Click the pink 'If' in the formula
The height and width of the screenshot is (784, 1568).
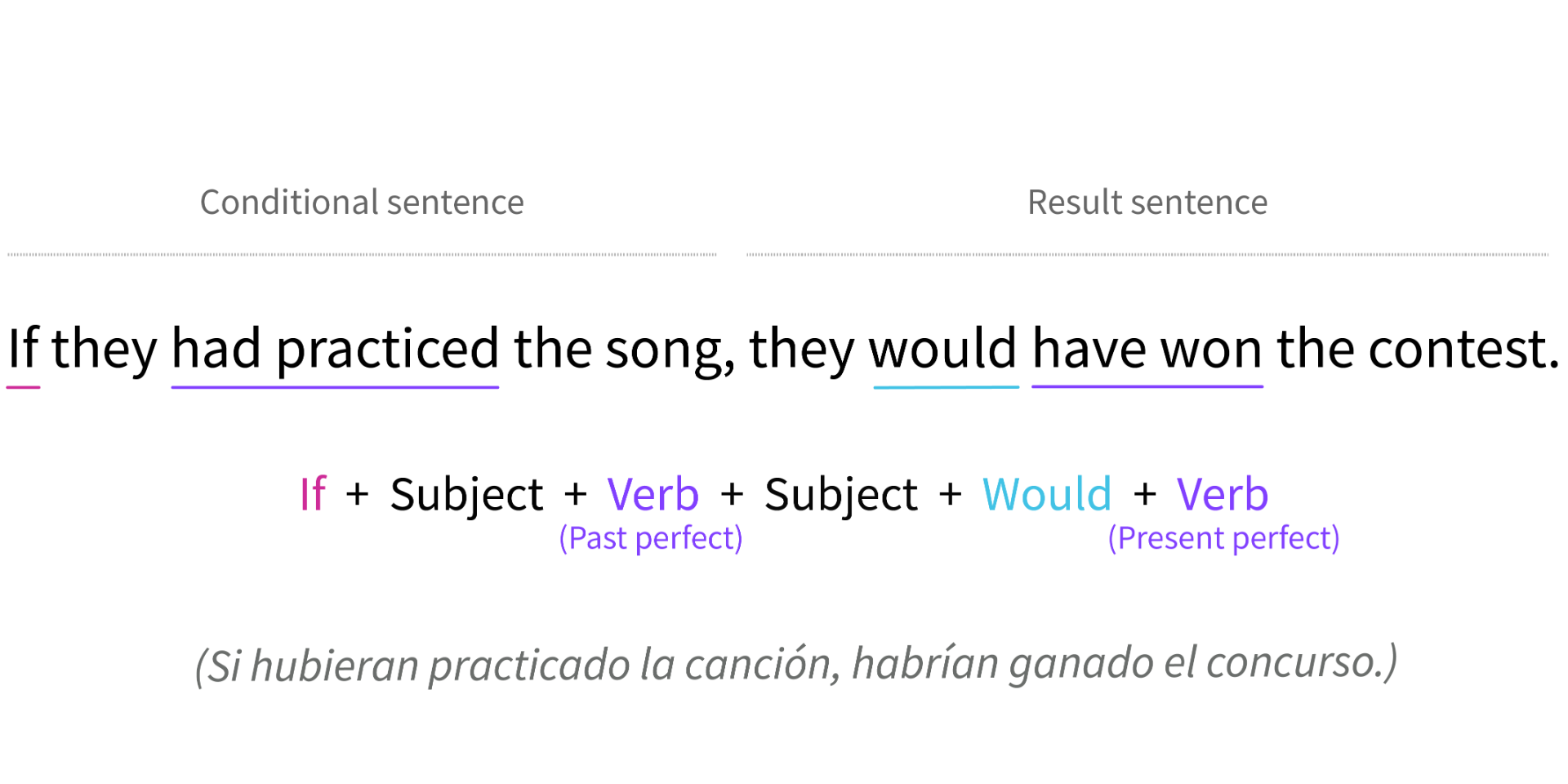[313, 494]
